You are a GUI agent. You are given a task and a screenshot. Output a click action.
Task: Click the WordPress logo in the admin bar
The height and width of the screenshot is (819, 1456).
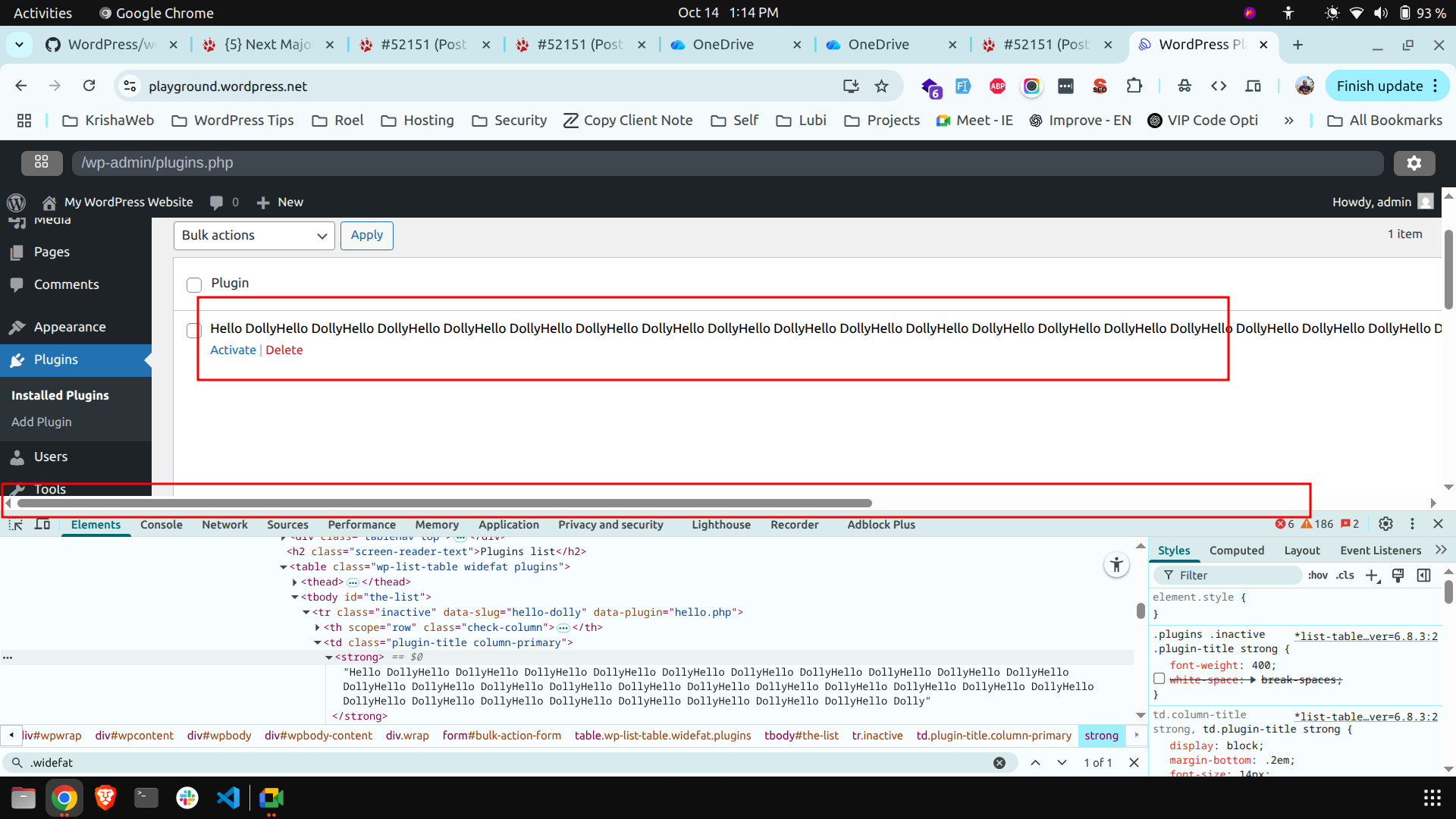pos(16,202)
